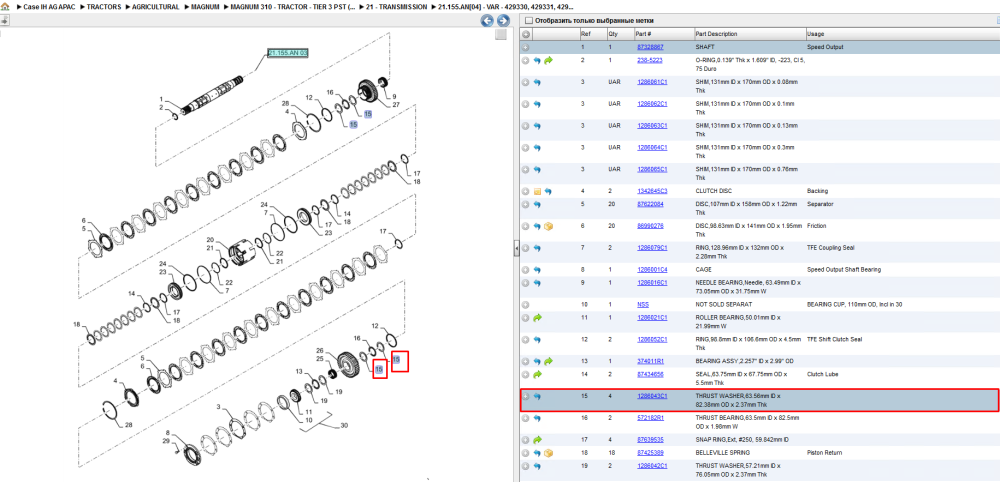Click add circle icon for 1286042C1 thrust washer
1000x482 pixels.
pyautogui.click(x=526, y=466)
